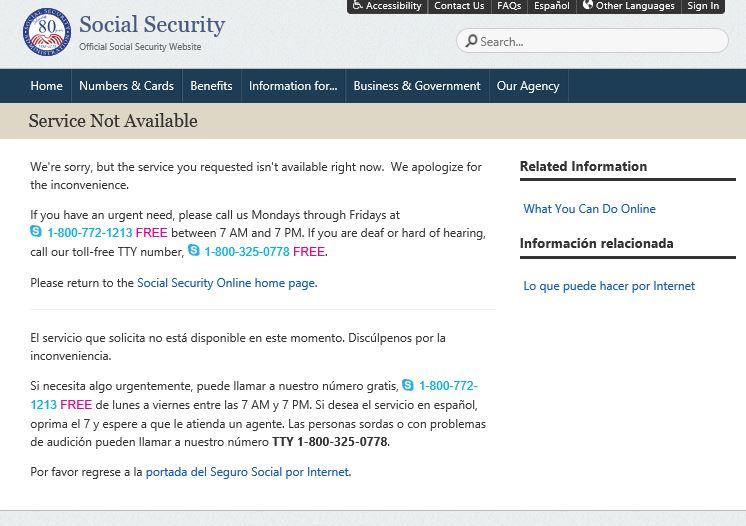Open the FAQs link
The image size is (746, 526).
[509, 6]
